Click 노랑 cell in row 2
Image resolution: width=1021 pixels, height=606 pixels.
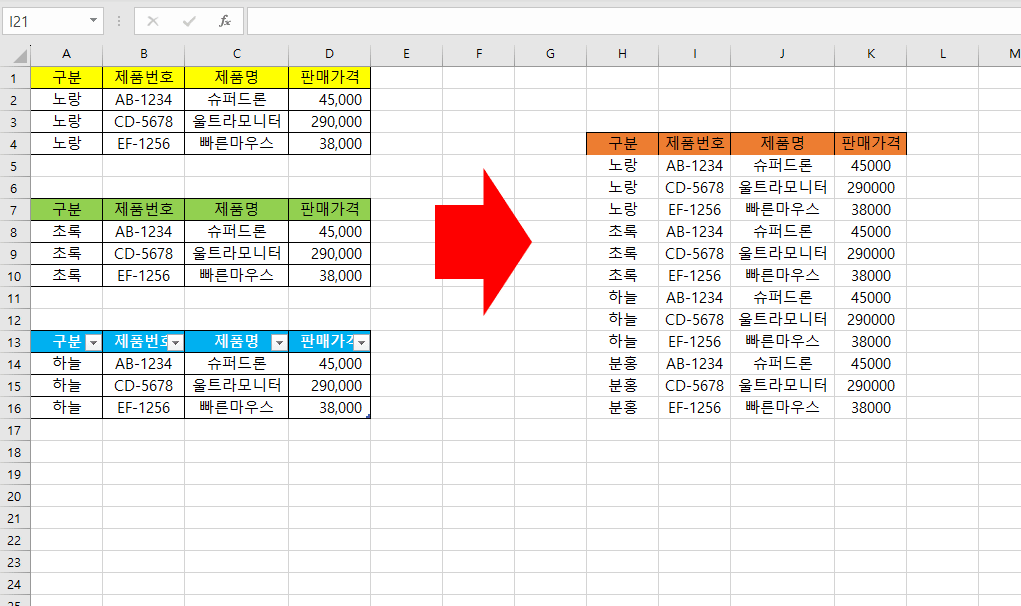point(66,100)
